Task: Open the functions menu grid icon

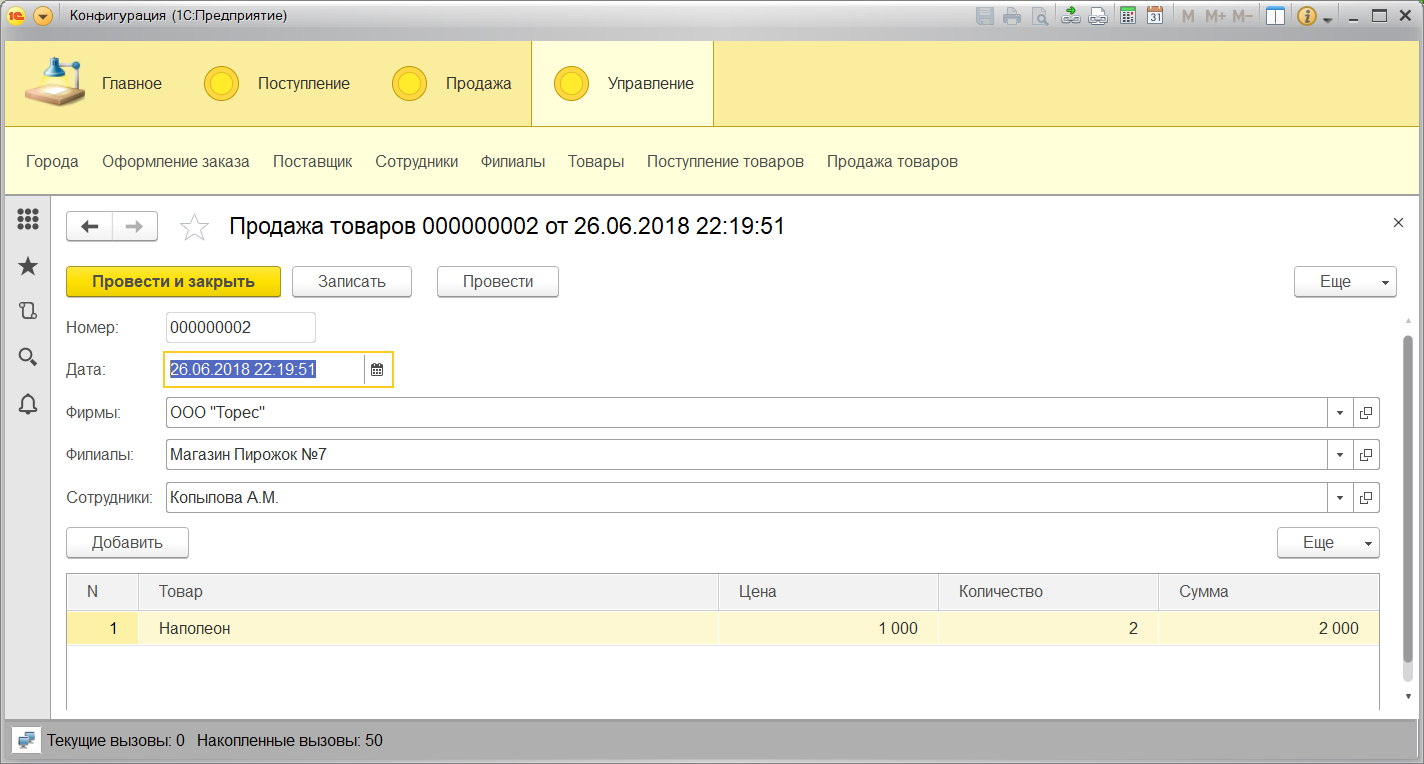Action: point(28,219)
